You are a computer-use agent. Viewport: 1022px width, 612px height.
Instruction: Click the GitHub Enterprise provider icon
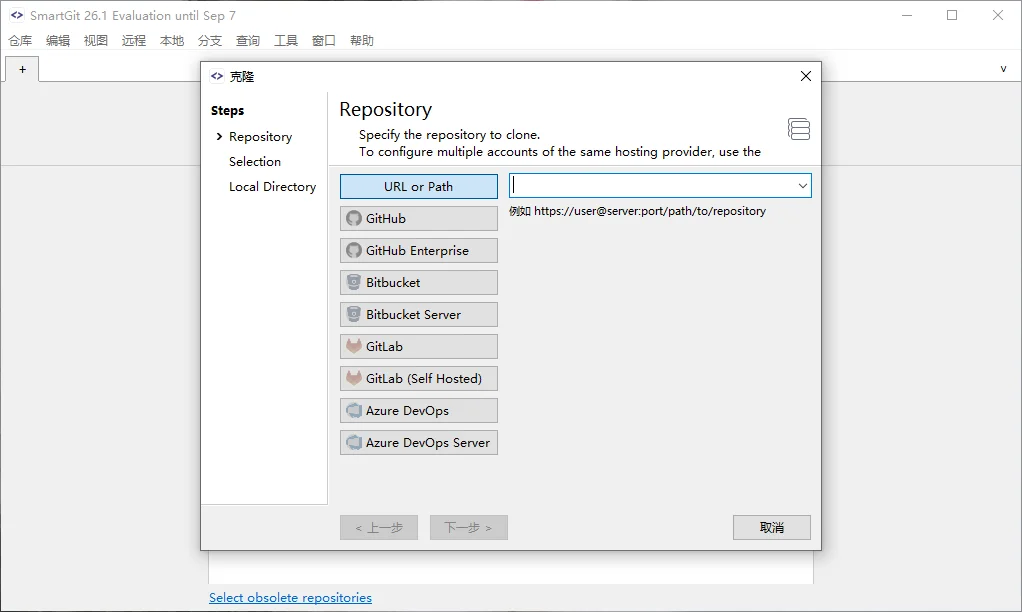tap(354, 250)
